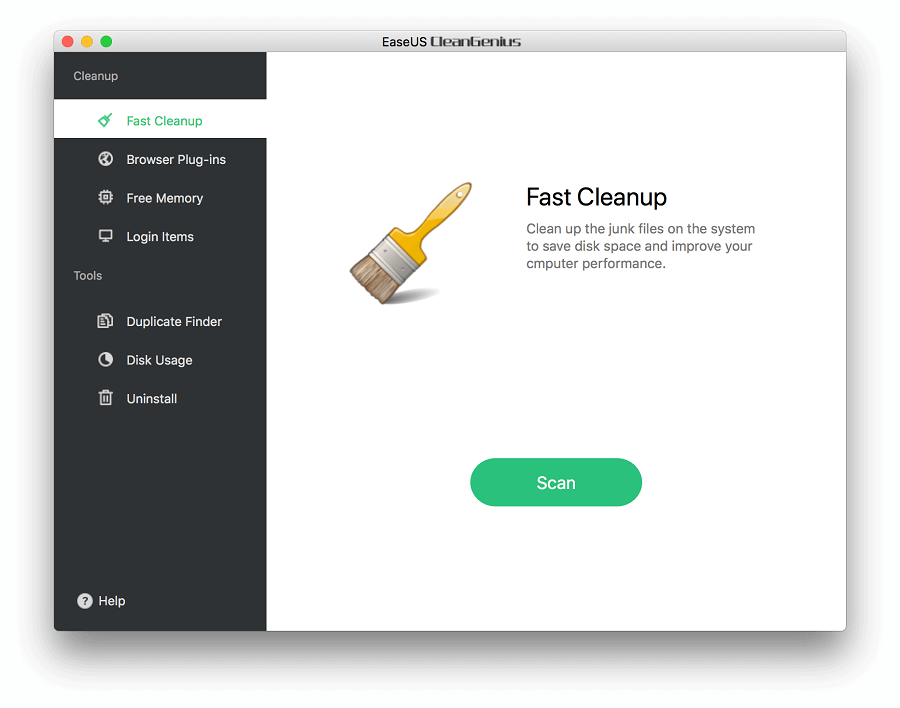Click the Disk Usage pie icon

(x=106, y=359)
